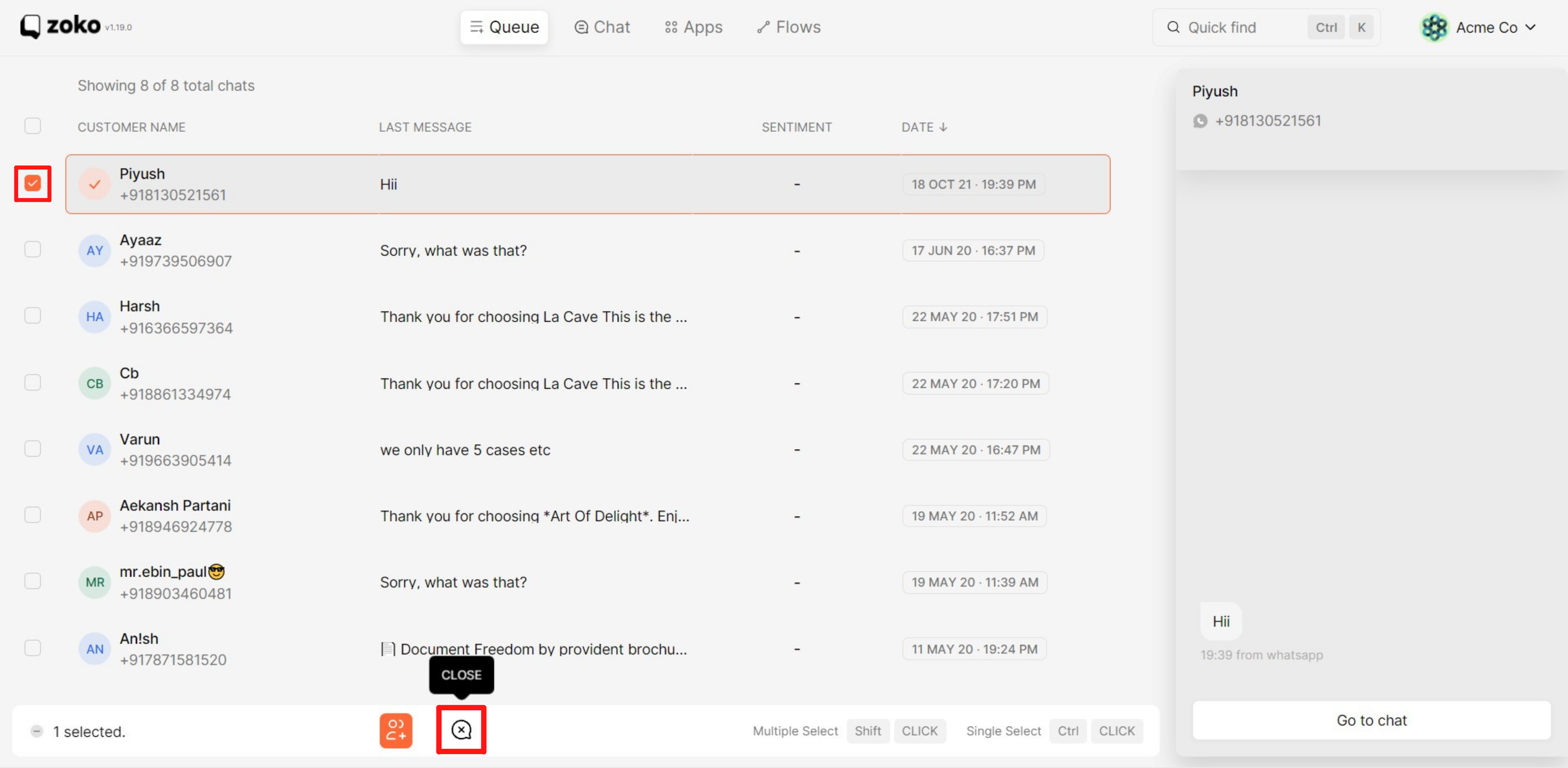1568x768 pixels.
Task: Click the LAST MESSAGE column header
Action: [425, 127]
